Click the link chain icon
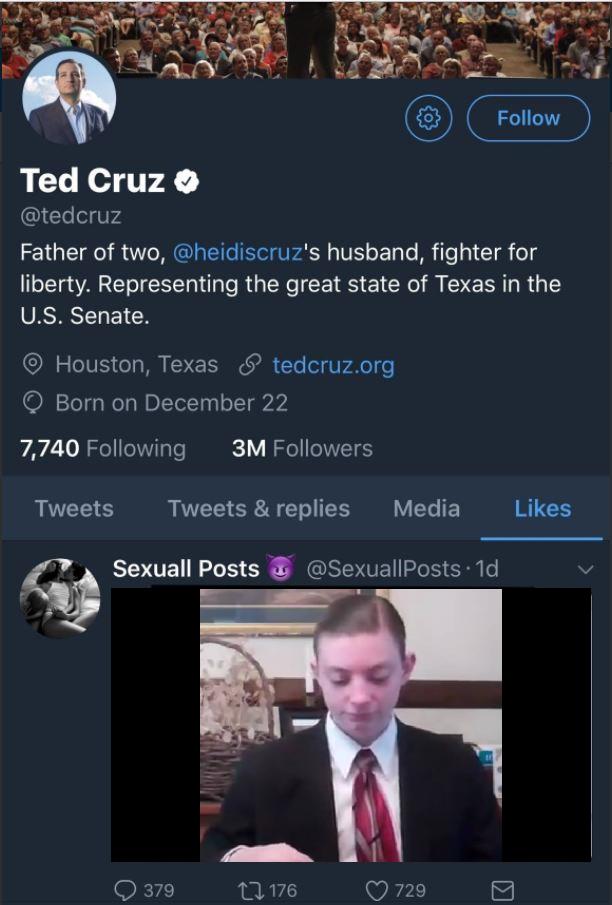 click(x=250, y=365)
